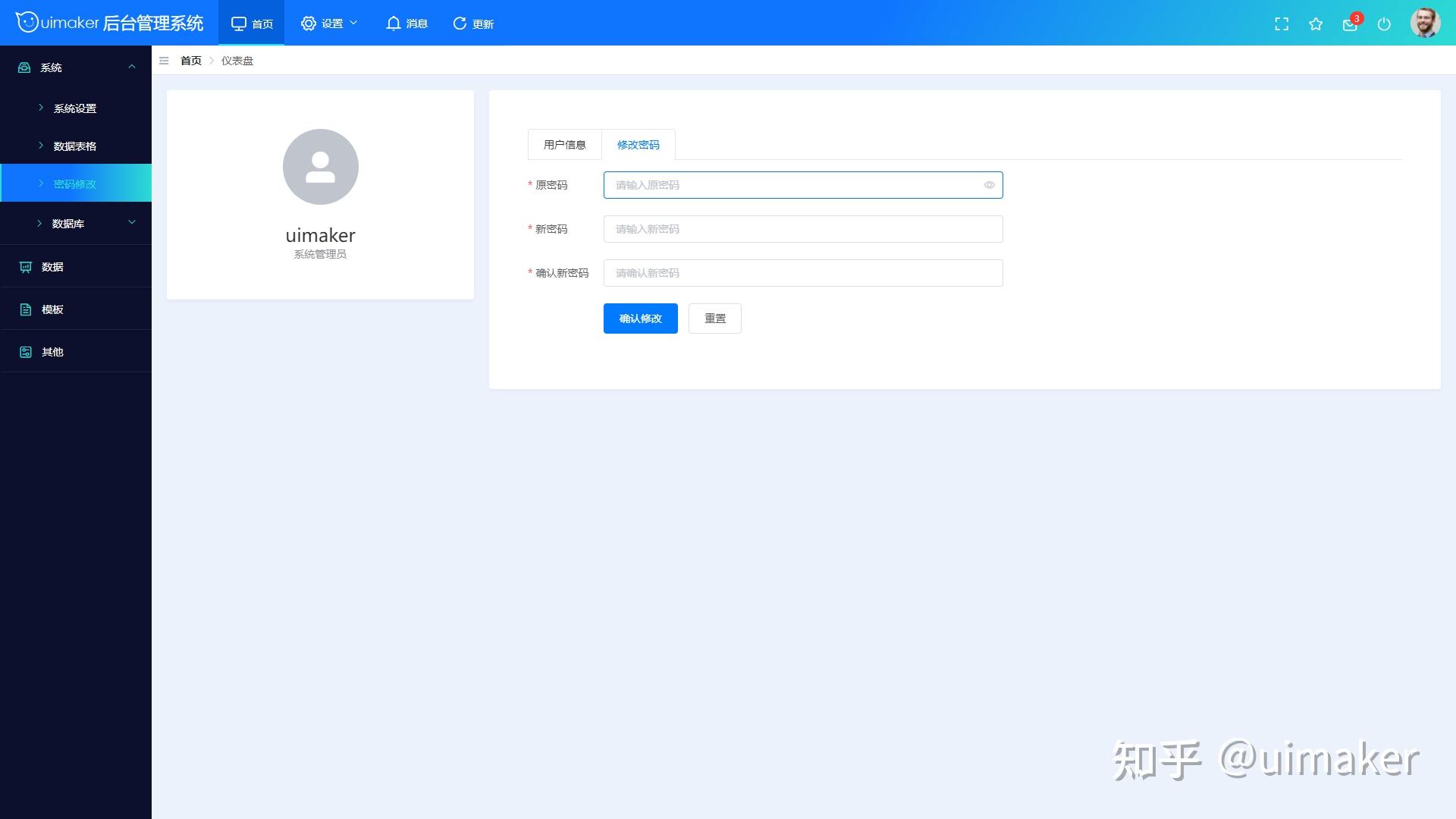Click inside the 新密码 input field

click(x=802, y=228)
